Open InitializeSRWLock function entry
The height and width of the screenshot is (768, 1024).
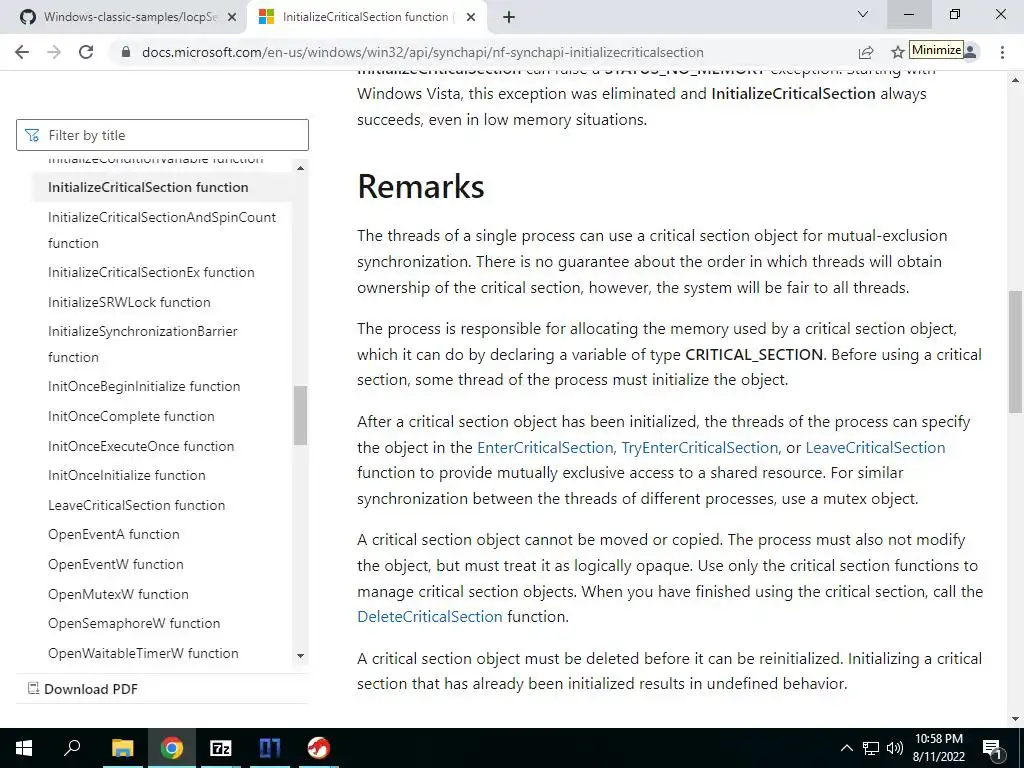pyautogui.click(x=129, y=302)
